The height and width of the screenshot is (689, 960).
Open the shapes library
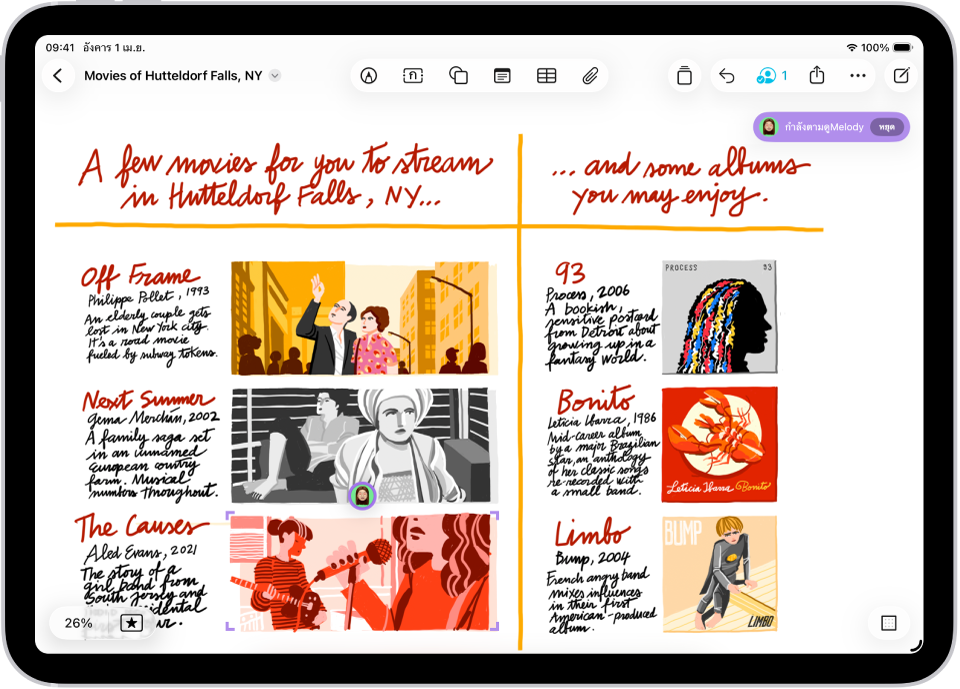(x=458, y=75)
